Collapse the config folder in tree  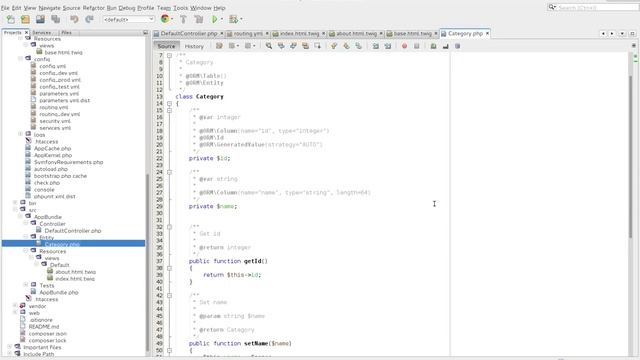(20, 59)
